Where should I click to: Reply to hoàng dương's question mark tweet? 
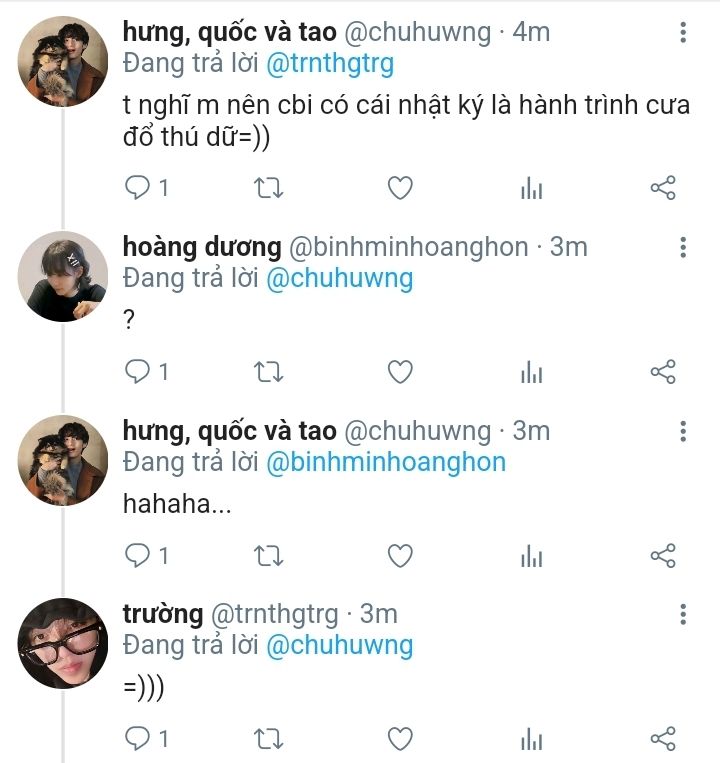pyautogui.click(x=137, y=372)
